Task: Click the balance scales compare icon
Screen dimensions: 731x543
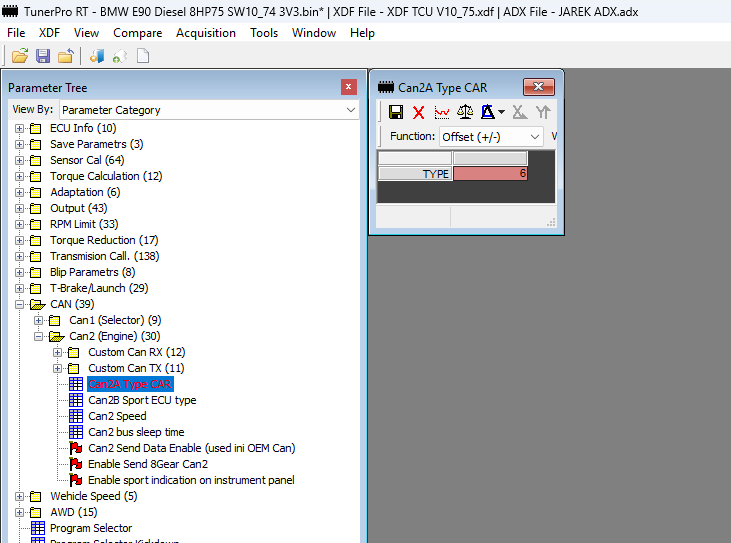Action: tap(465, 112)
